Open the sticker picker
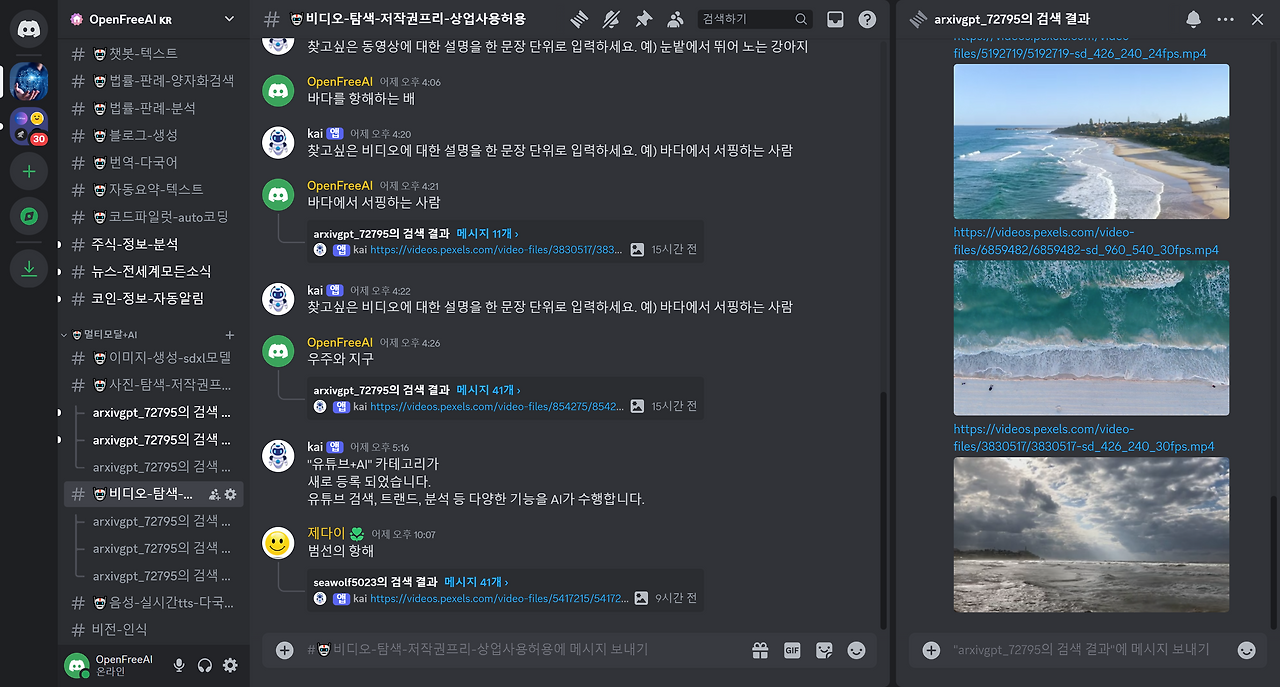 (823, 650)
